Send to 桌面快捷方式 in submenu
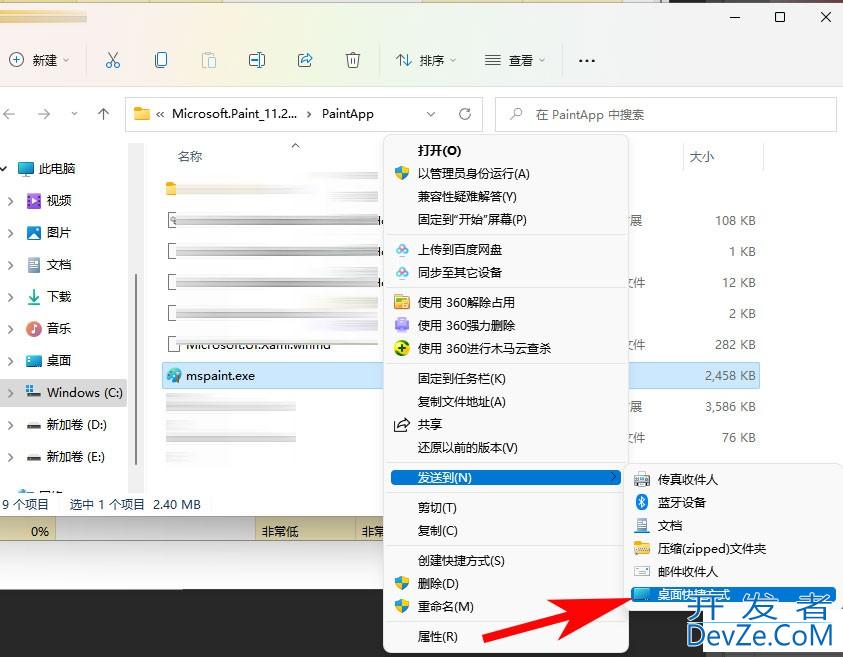This screenshot has height=657, width=843. 733,594
